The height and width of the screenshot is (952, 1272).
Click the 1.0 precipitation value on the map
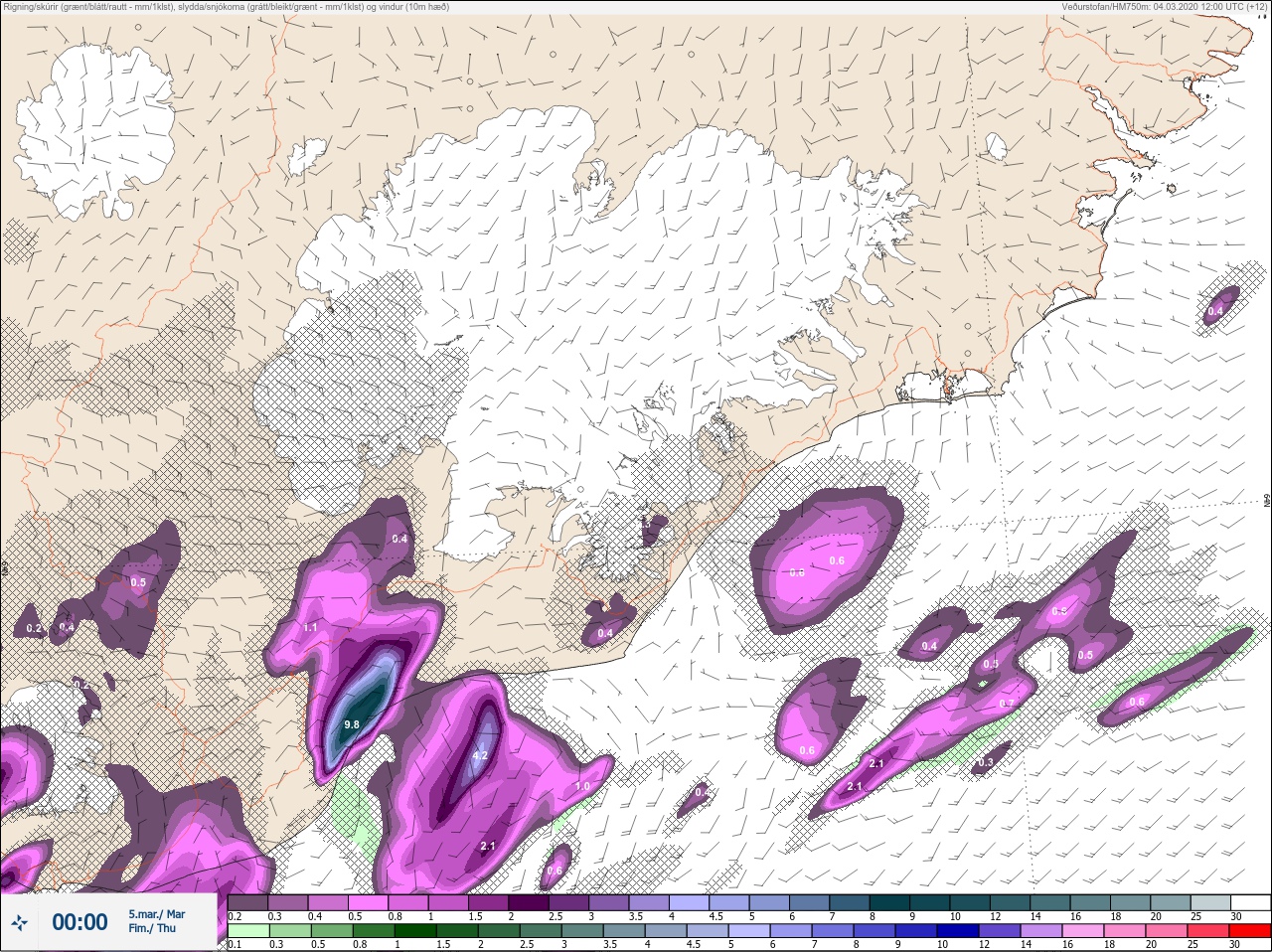click(x=583, y=786)
